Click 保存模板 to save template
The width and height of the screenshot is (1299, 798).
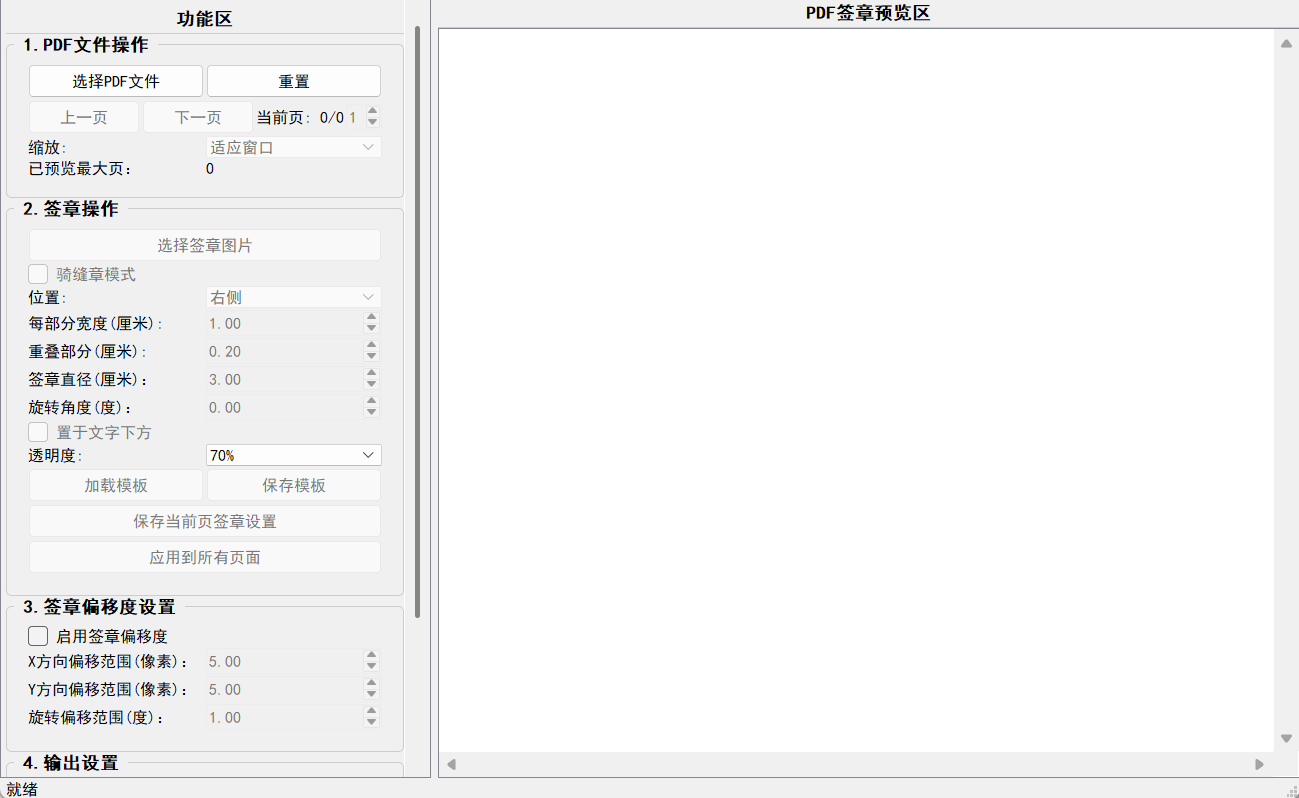pos(293,484)
